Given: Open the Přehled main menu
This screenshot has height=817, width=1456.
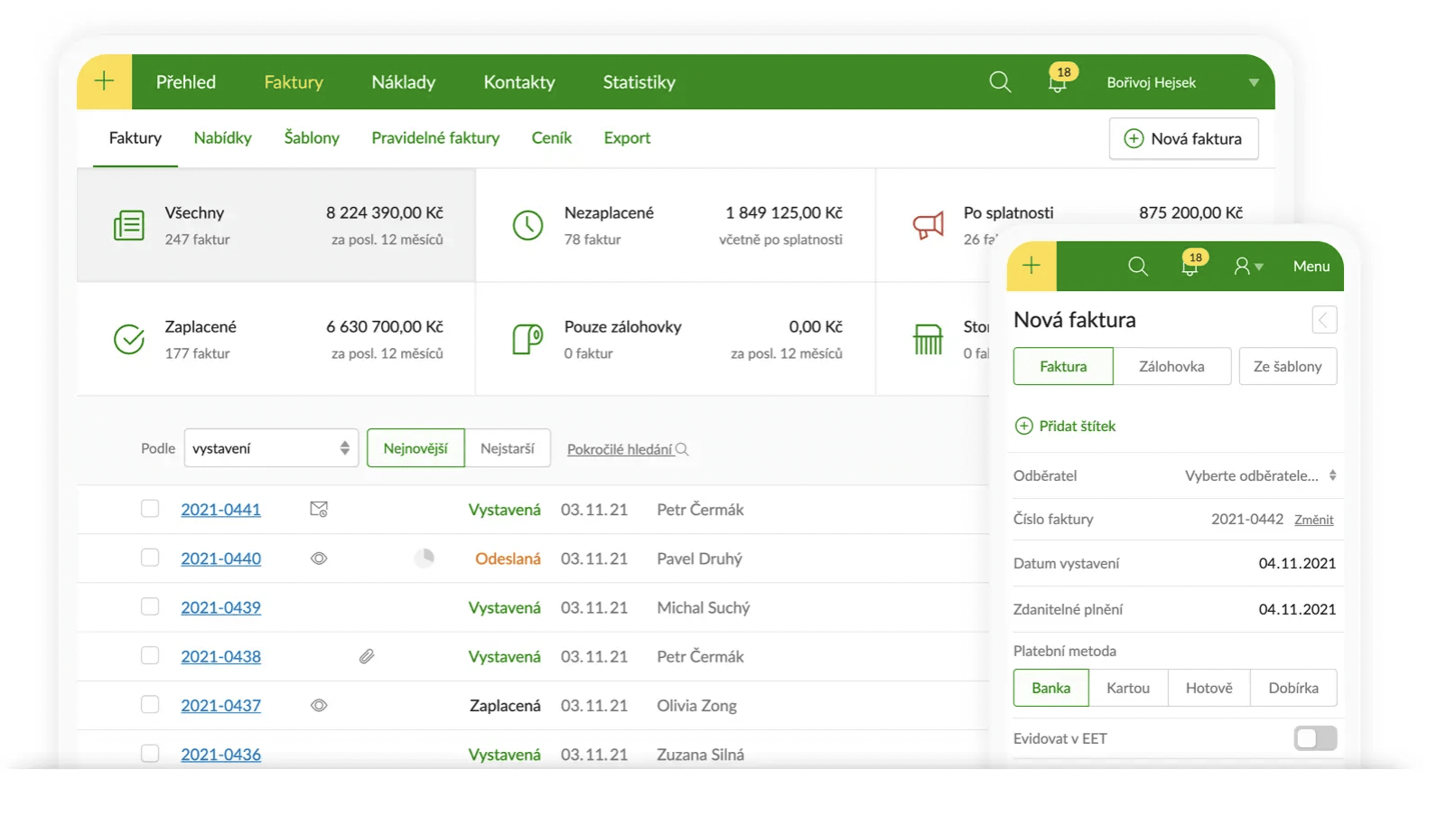Looking at the screenshot, I should click(186, 82).
